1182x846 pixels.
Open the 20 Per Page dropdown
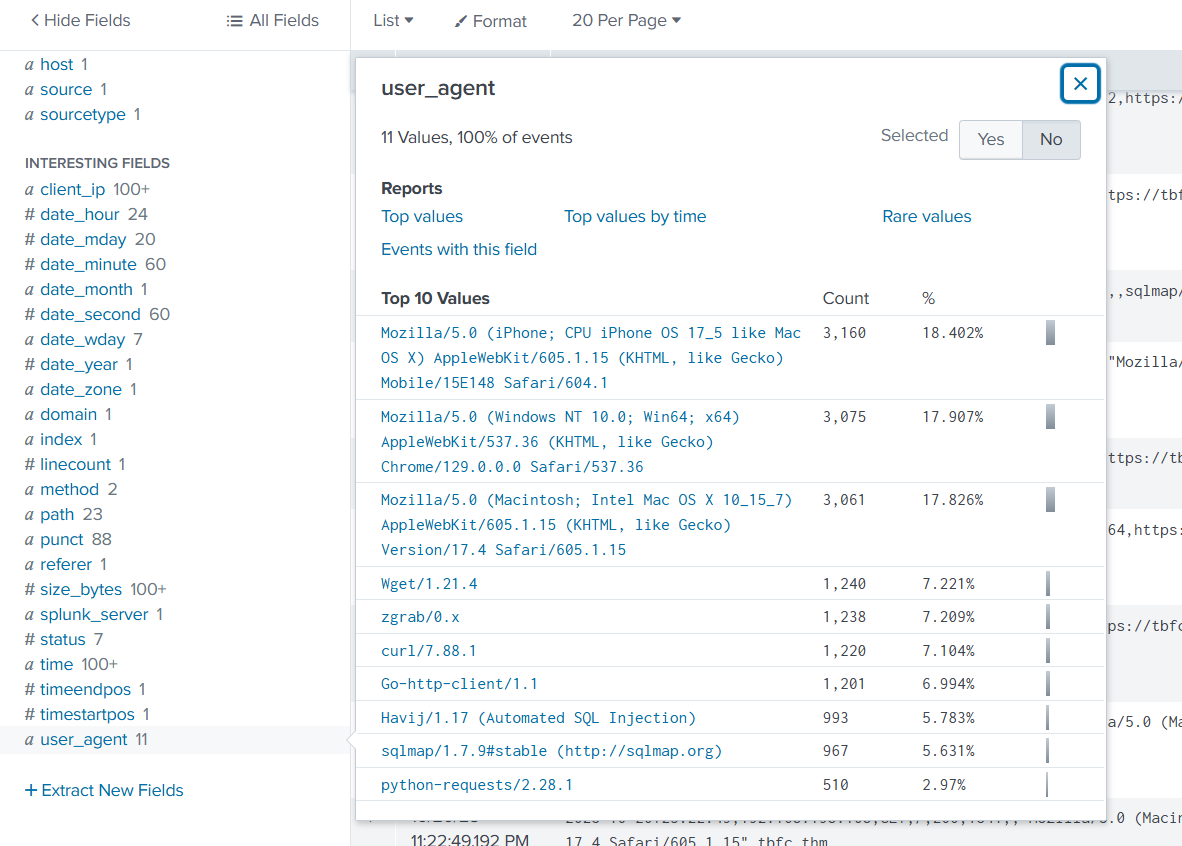(626, 20)
